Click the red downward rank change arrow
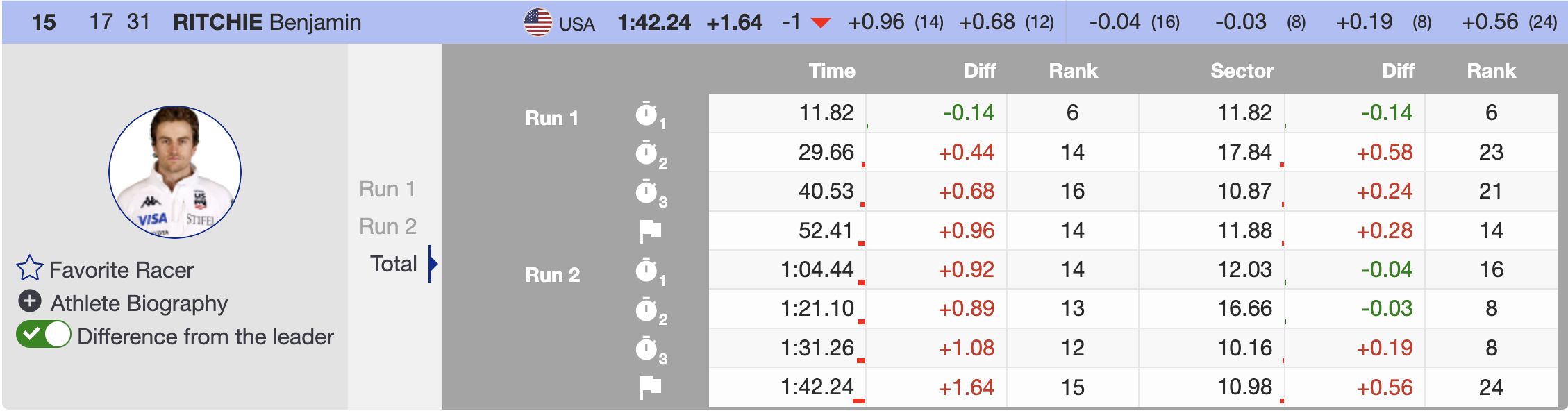The height and width of the screenshot is (411, 1568). 821,23
